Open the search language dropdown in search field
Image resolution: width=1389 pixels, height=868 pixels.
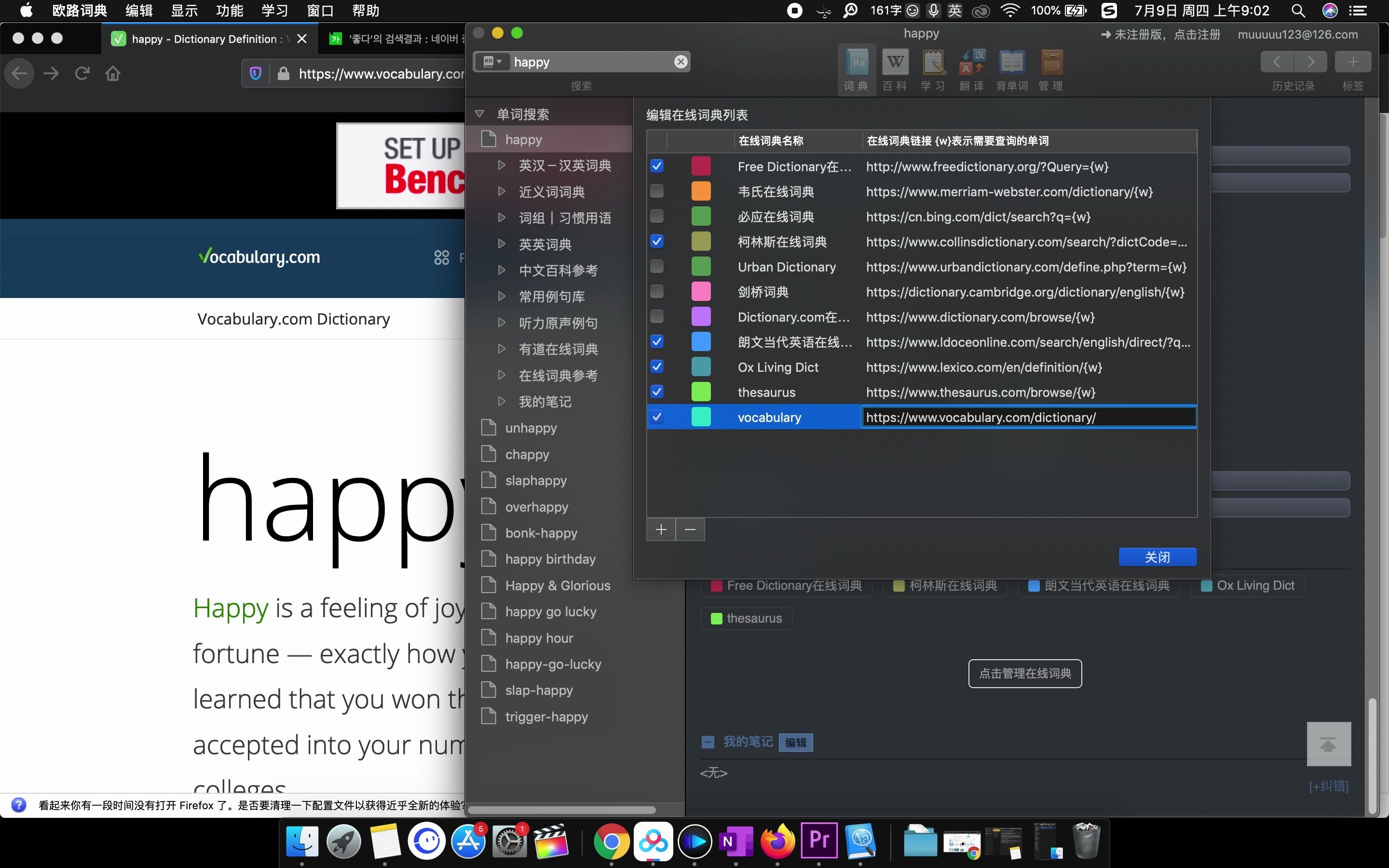coord(492,61)
